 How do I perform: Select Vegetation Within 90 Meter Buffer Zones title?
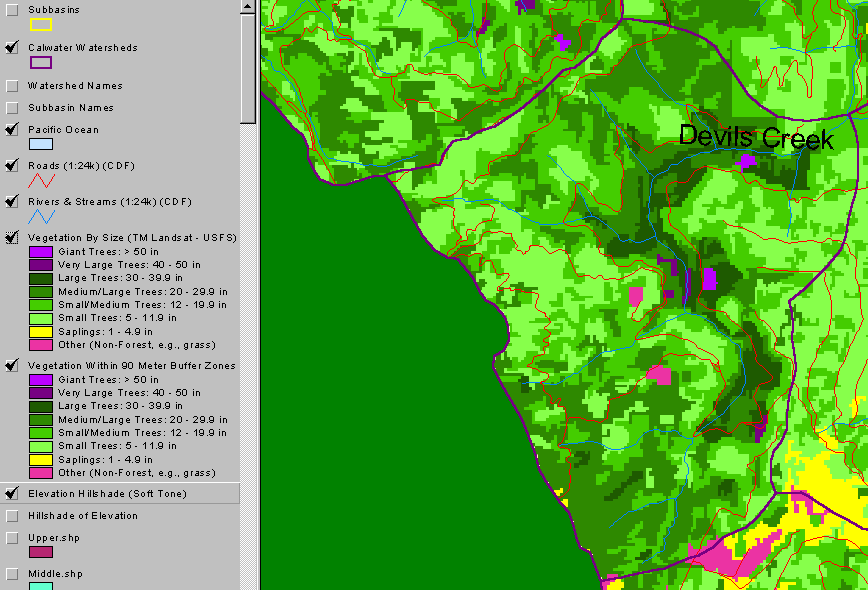coord(132,365)
